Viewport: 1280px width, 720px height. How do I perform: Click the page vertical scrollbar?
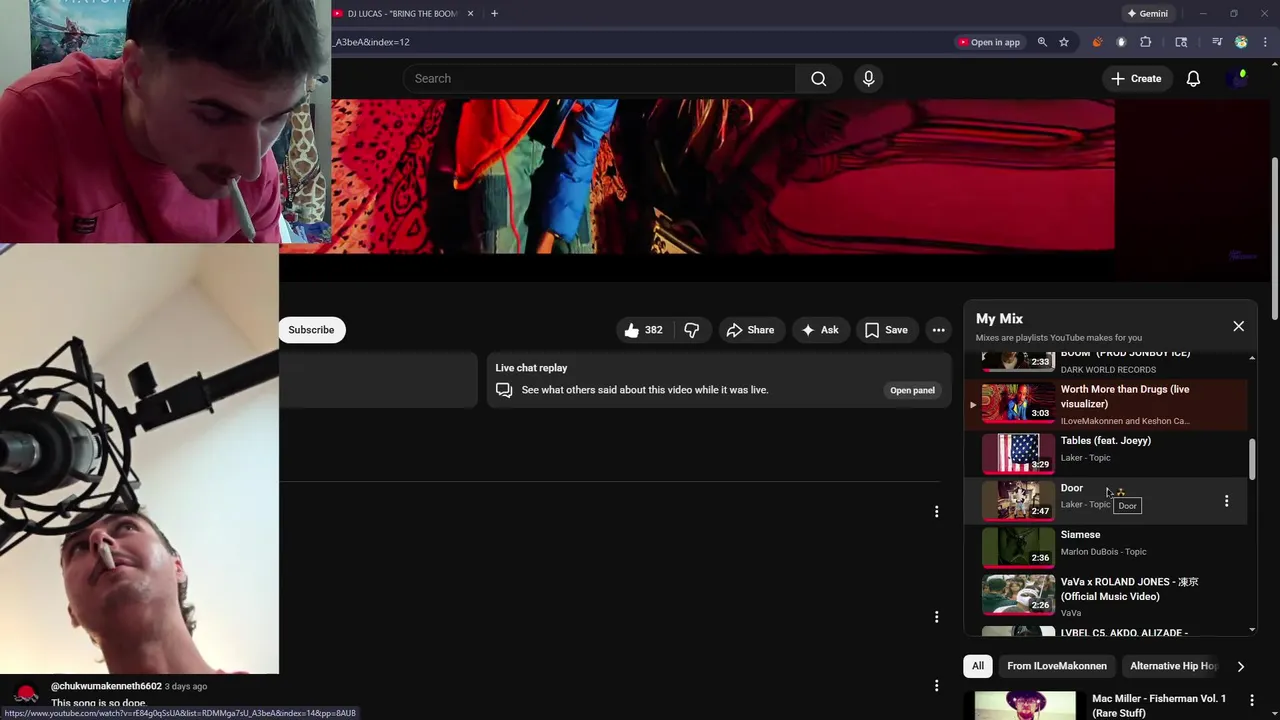1274,240
